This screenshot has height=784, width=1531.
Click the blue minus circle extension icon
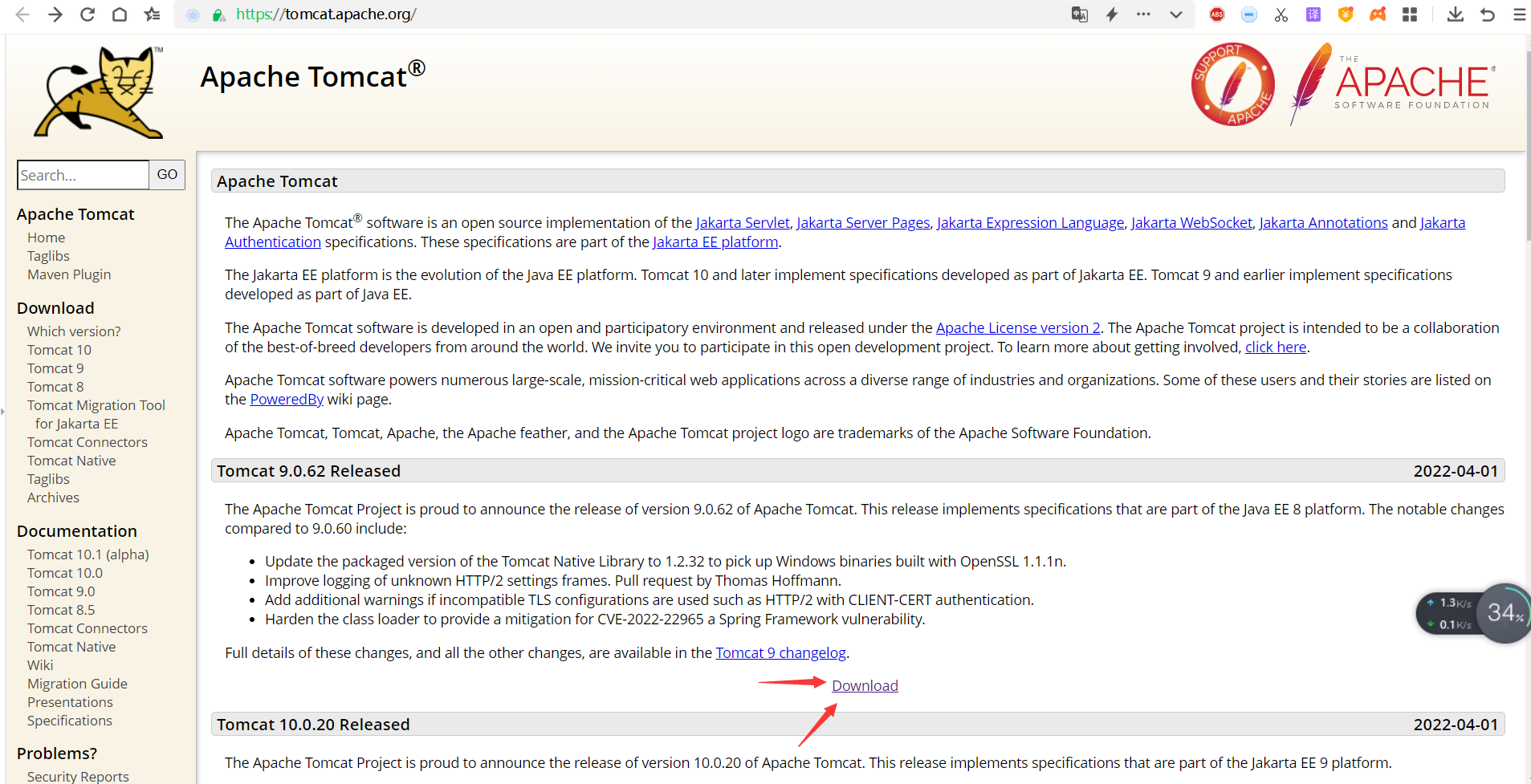(x=1249, y=14)
